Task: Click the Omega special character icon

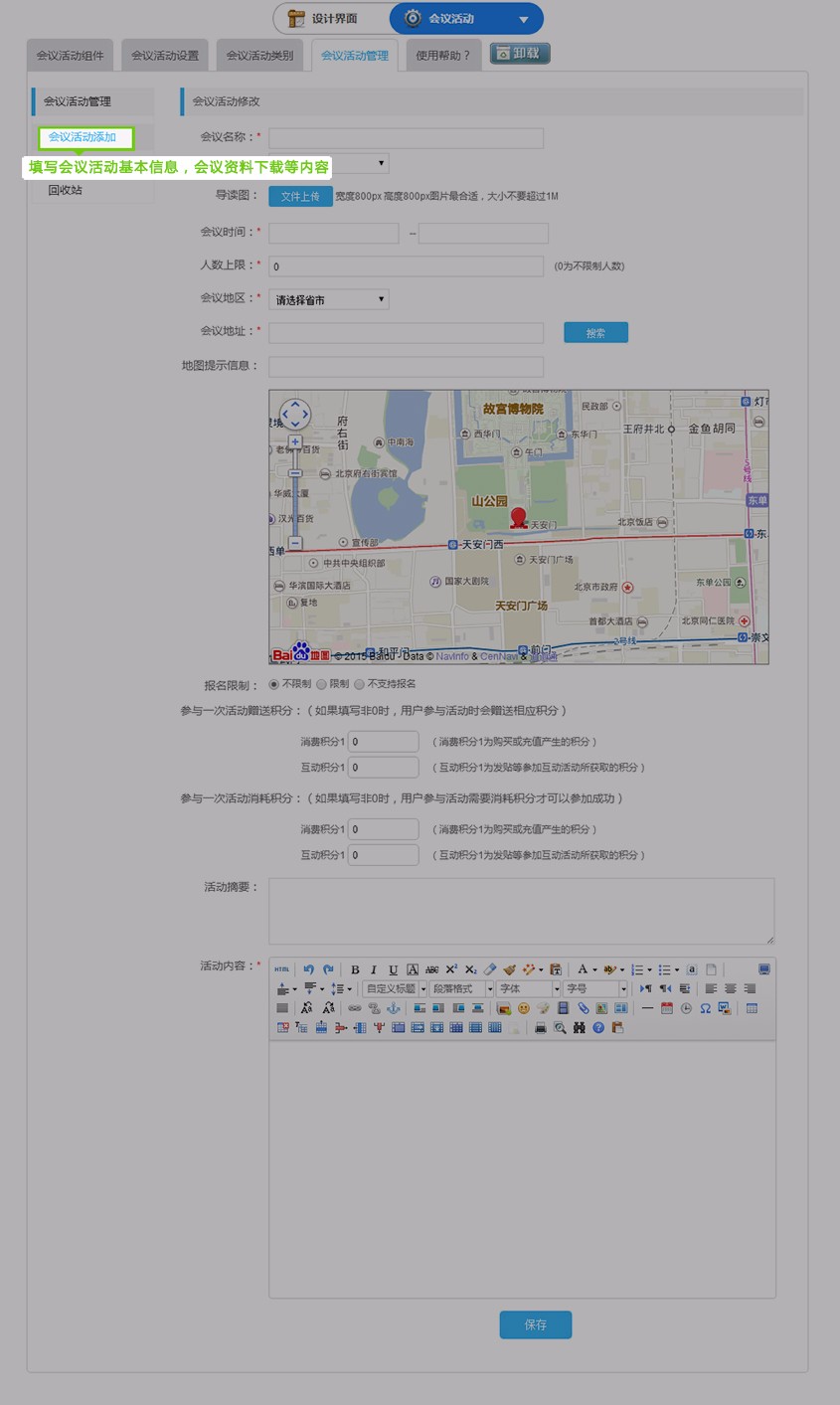Action: (x=705, y=1008)
